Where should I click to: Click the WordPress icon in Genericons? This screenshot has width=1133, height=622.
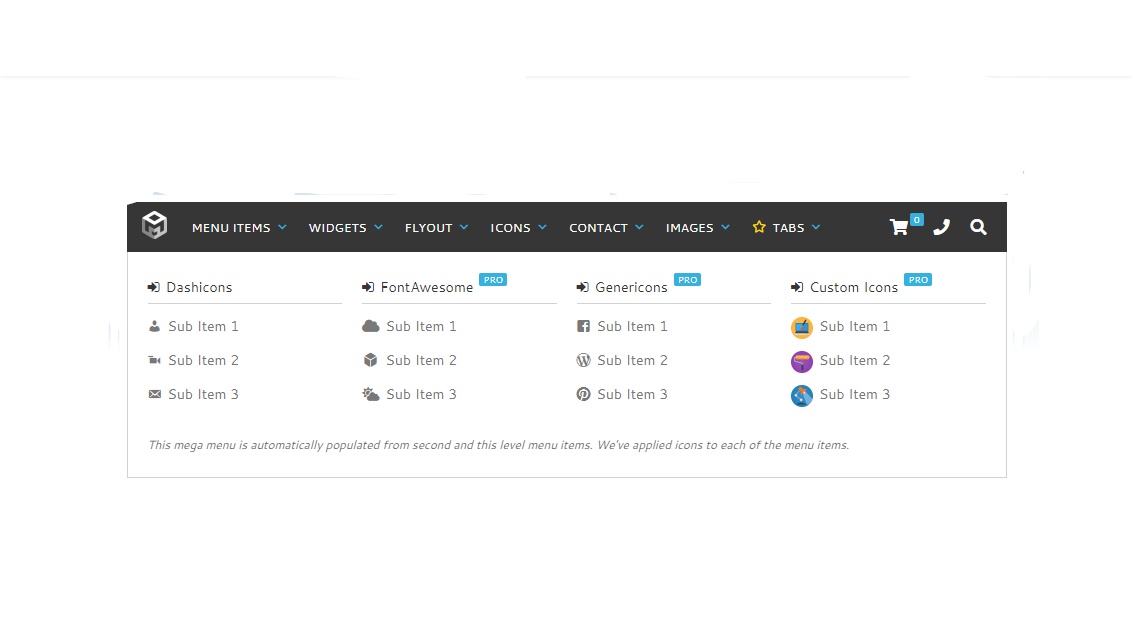click(583, 360)
